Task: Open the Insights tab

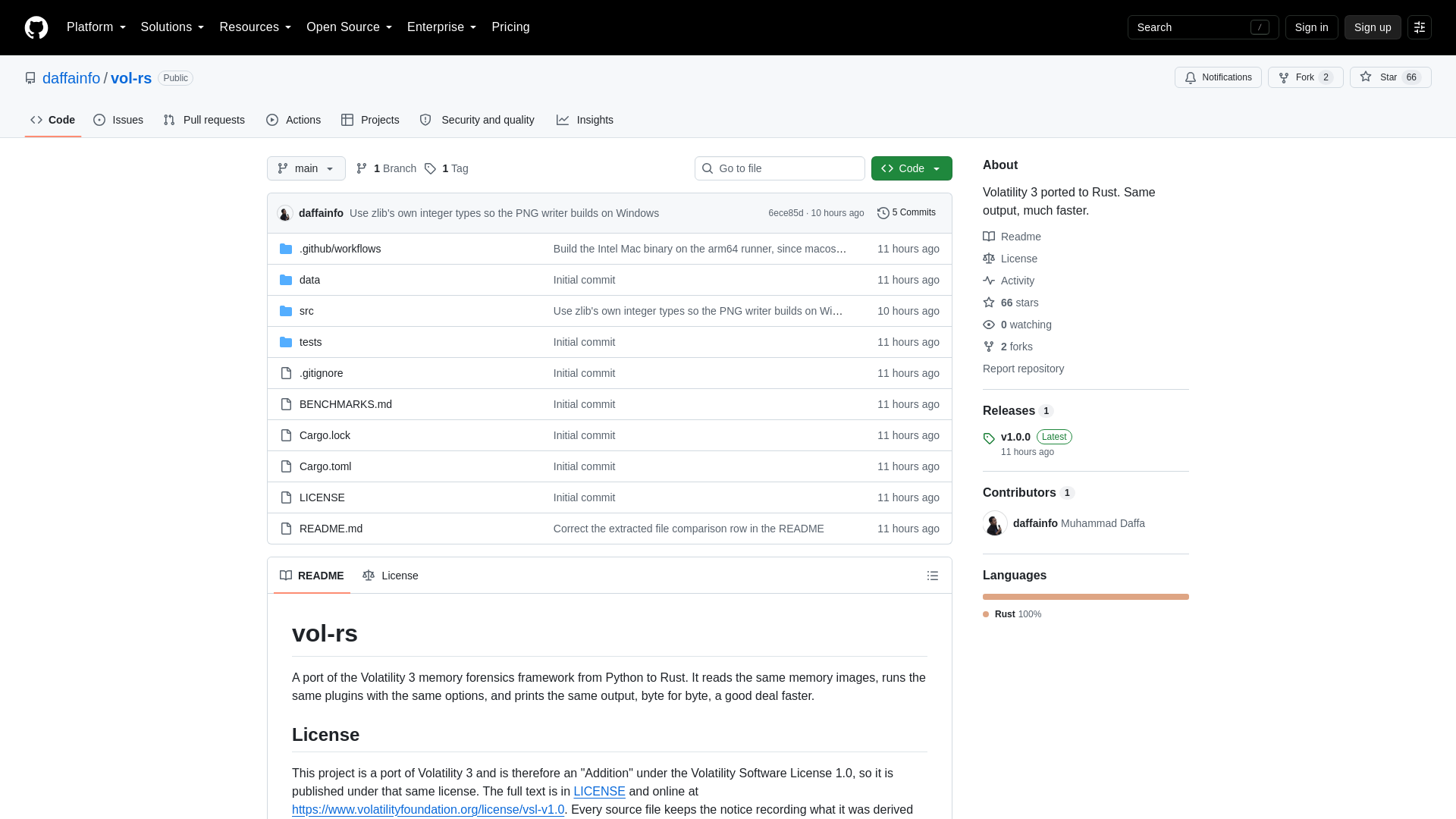Action: click(585, 120)
